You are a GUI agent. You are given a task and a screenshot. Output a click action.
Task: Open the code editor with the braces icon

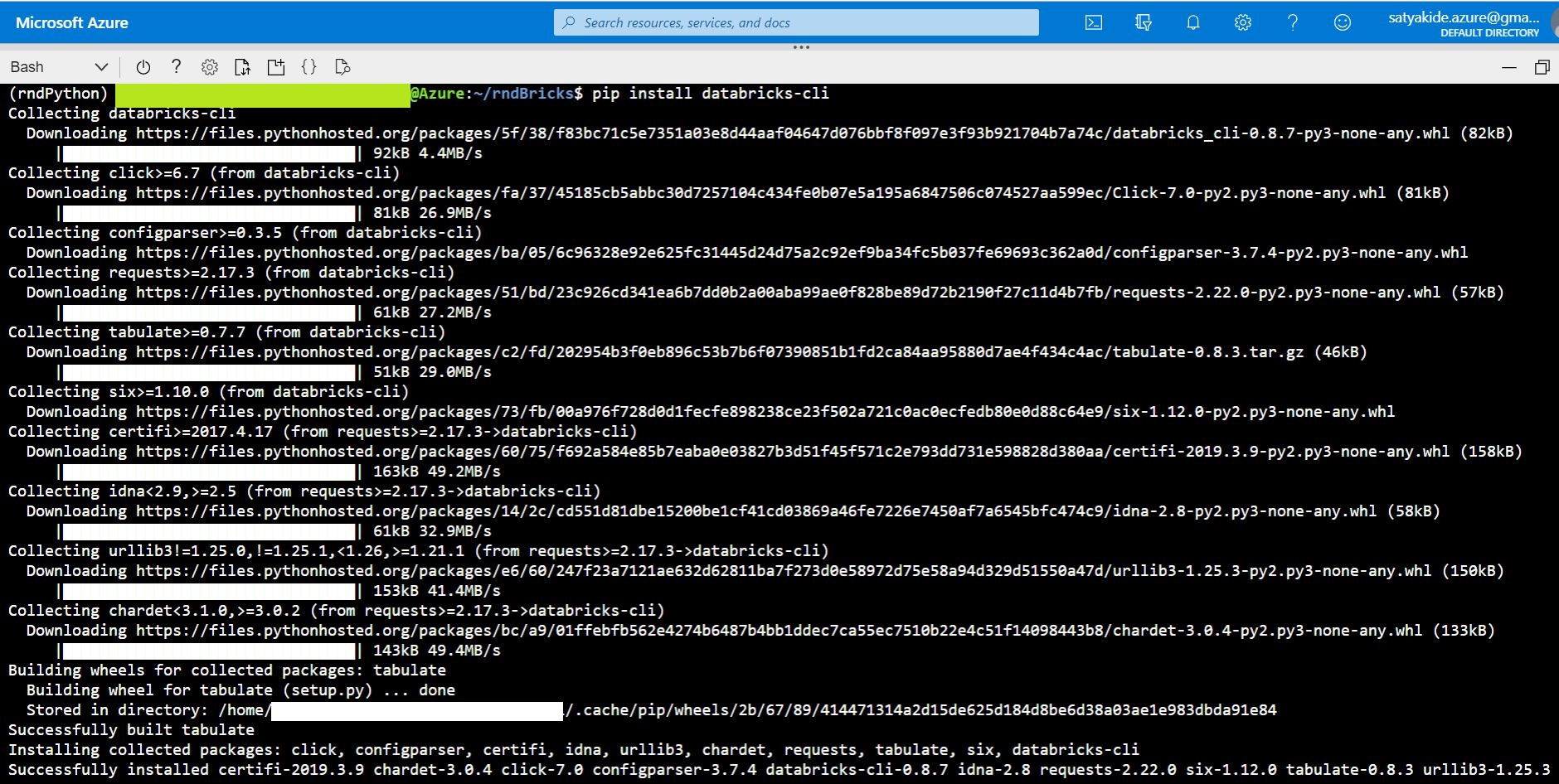click(309, 66)
